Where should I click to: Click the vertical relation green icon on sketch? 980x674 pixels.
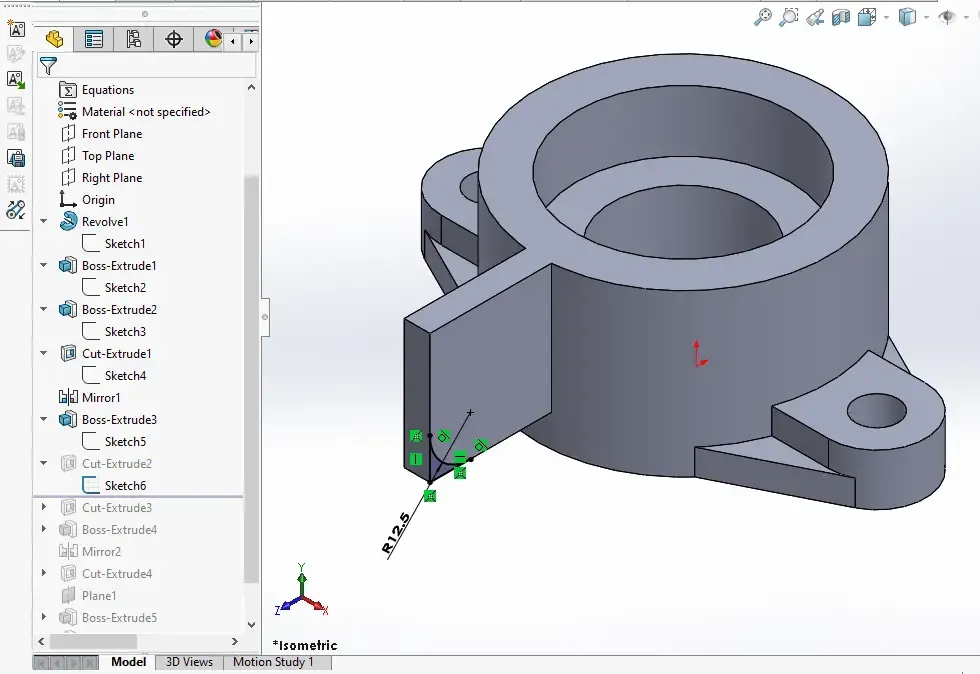pos(416,459)
